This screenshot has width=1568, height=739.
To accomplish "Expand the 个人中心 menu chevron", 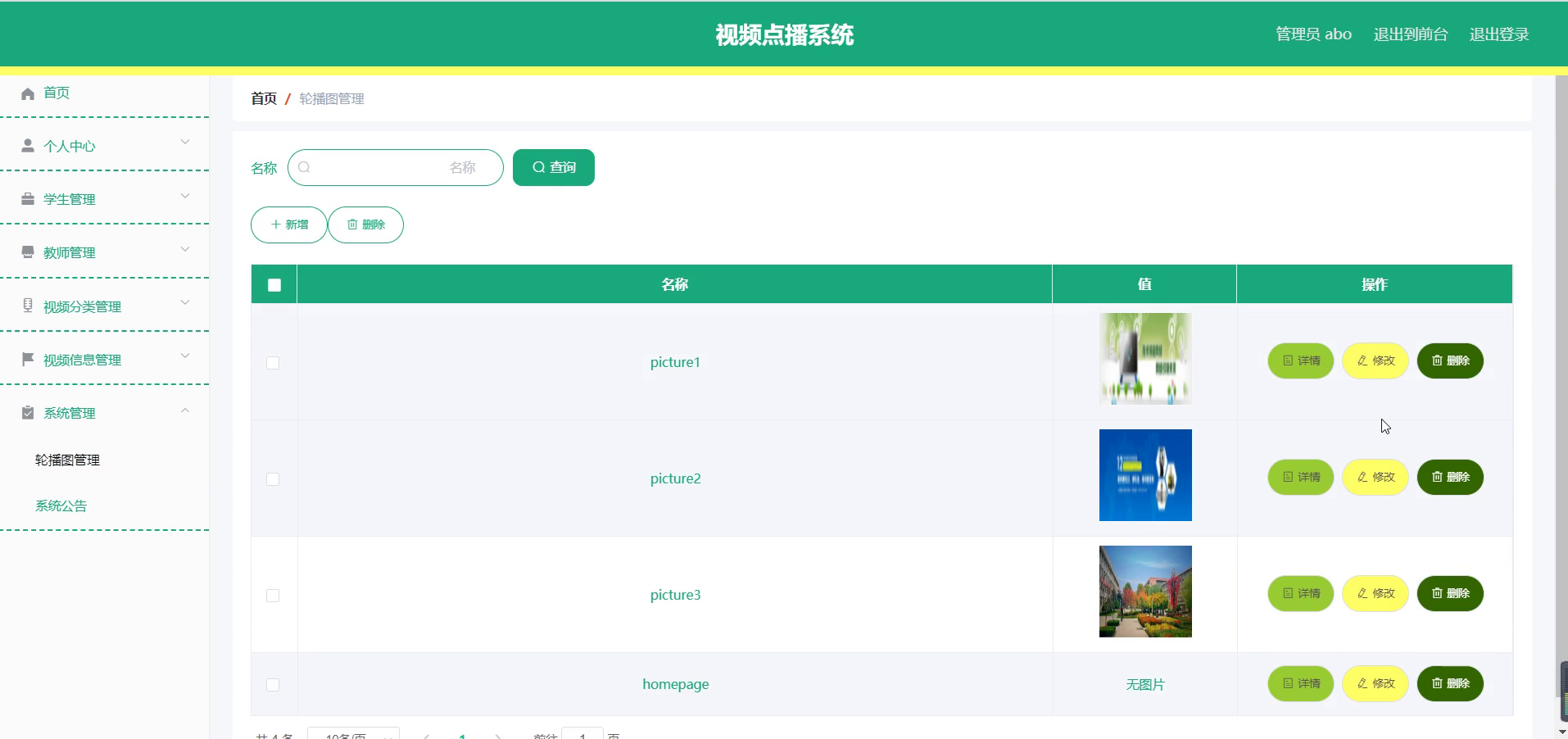I will click(185, 143).
